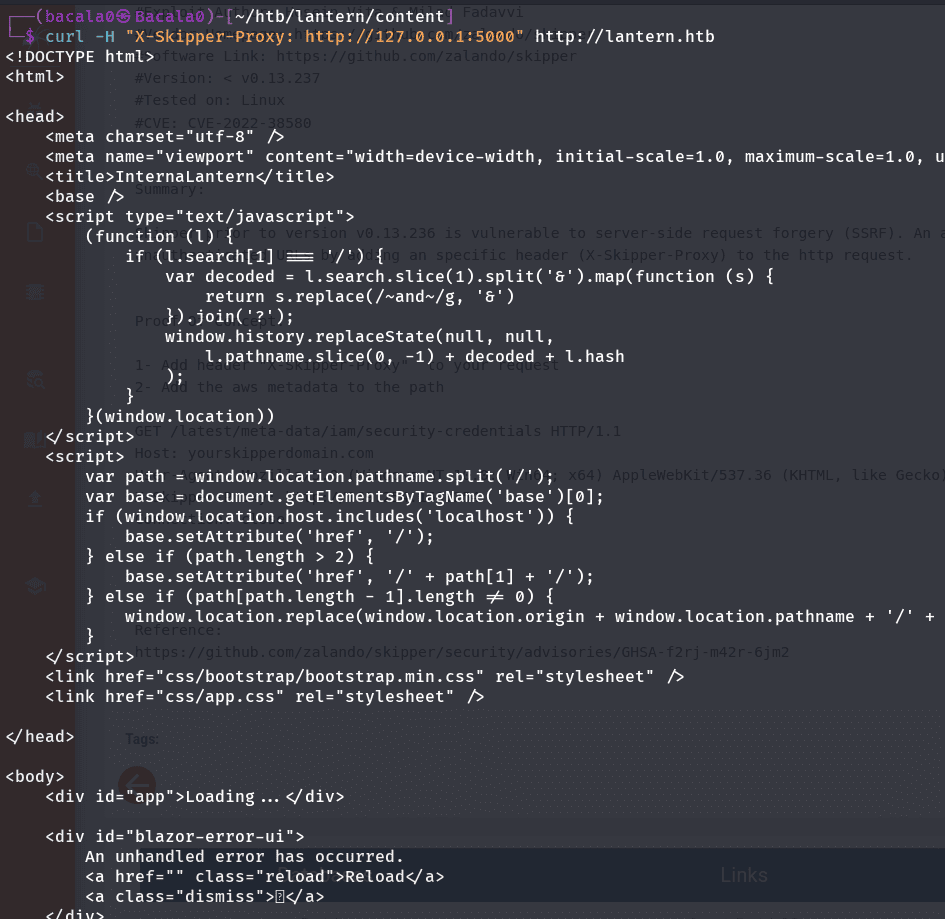Click the 'l.pathname.slice(0, -1) + decoded' line
945x919 pixels.
click(x=415, y=356)
